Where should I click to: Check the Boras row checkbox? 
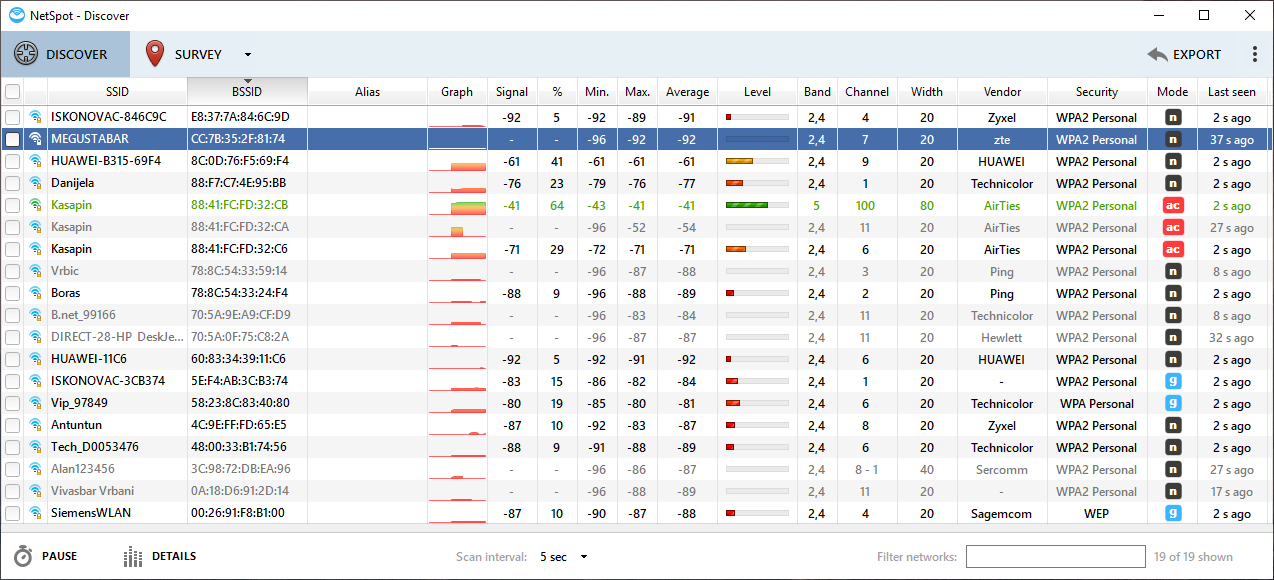12,293
